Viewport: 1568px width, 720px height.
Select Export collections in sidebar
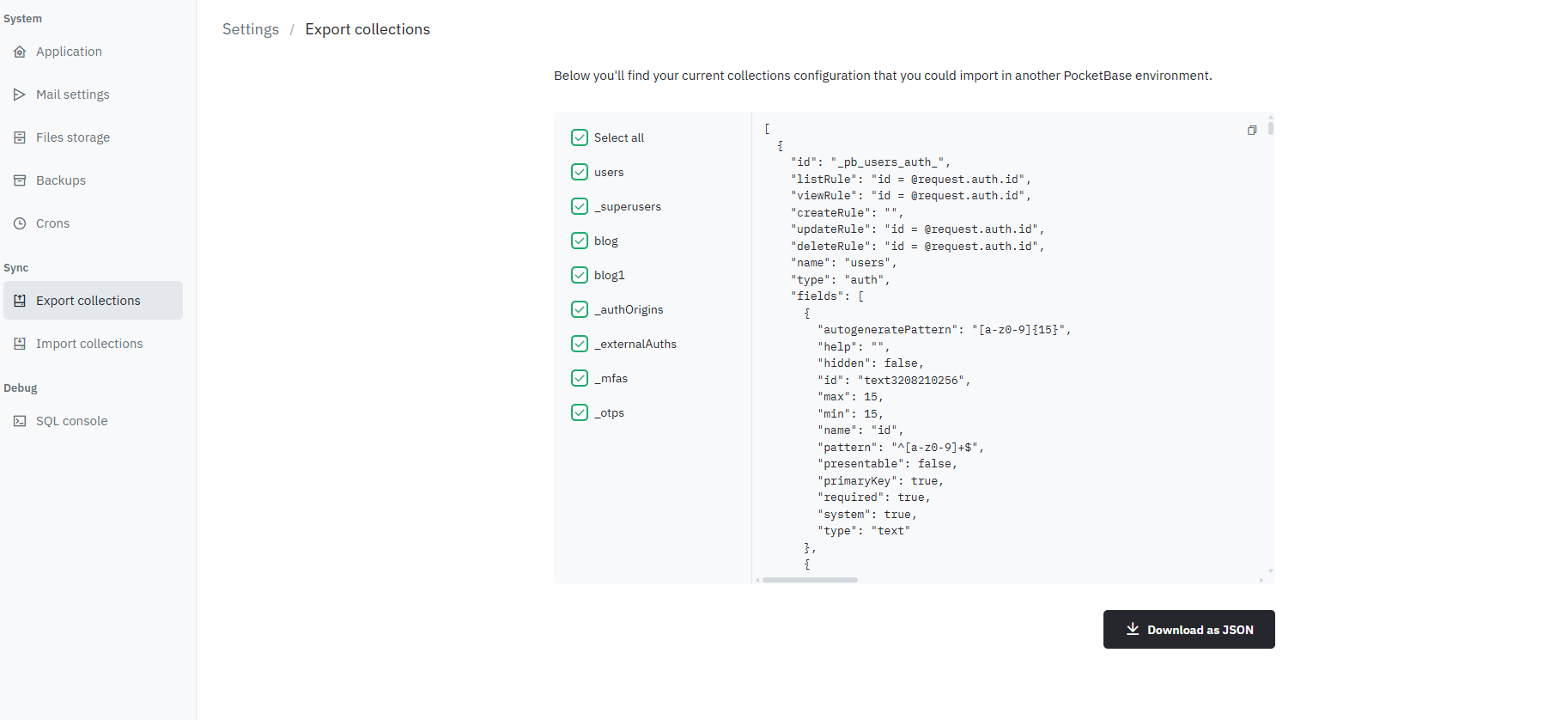[x=93, y=301]
